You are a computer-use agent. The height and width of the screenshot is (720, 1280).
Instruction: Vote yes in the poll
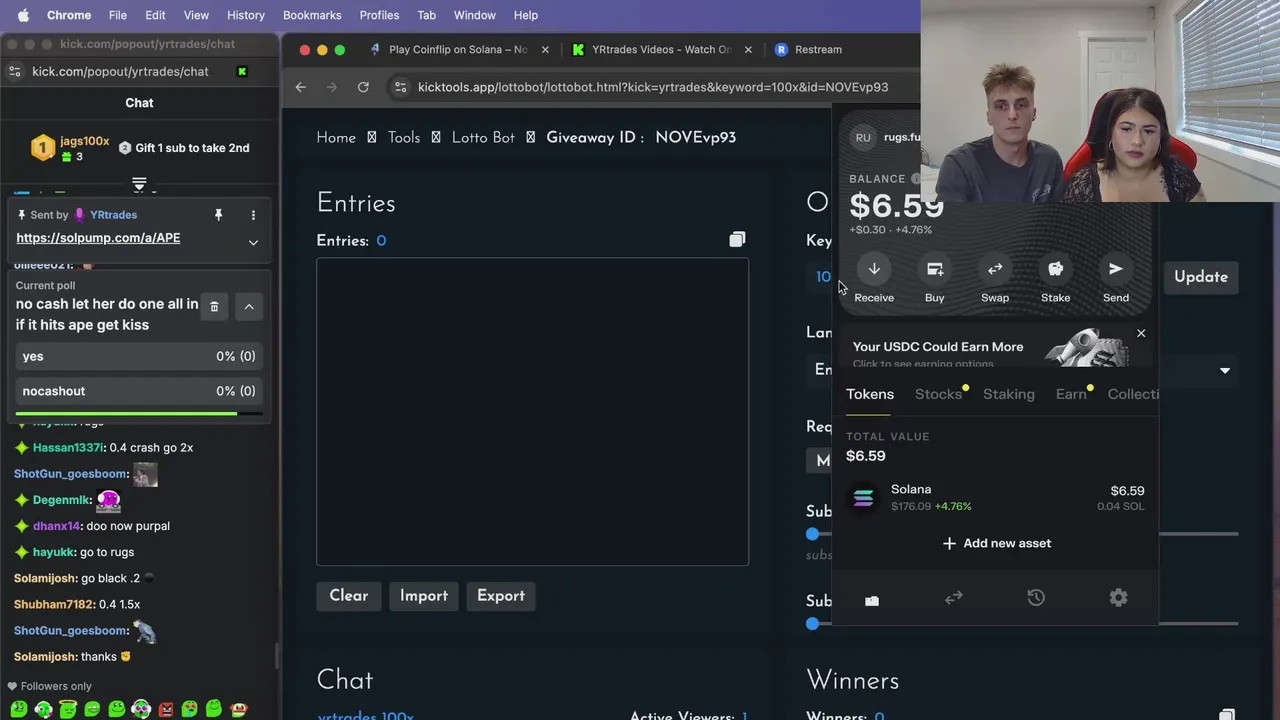[x=139, y=356]
